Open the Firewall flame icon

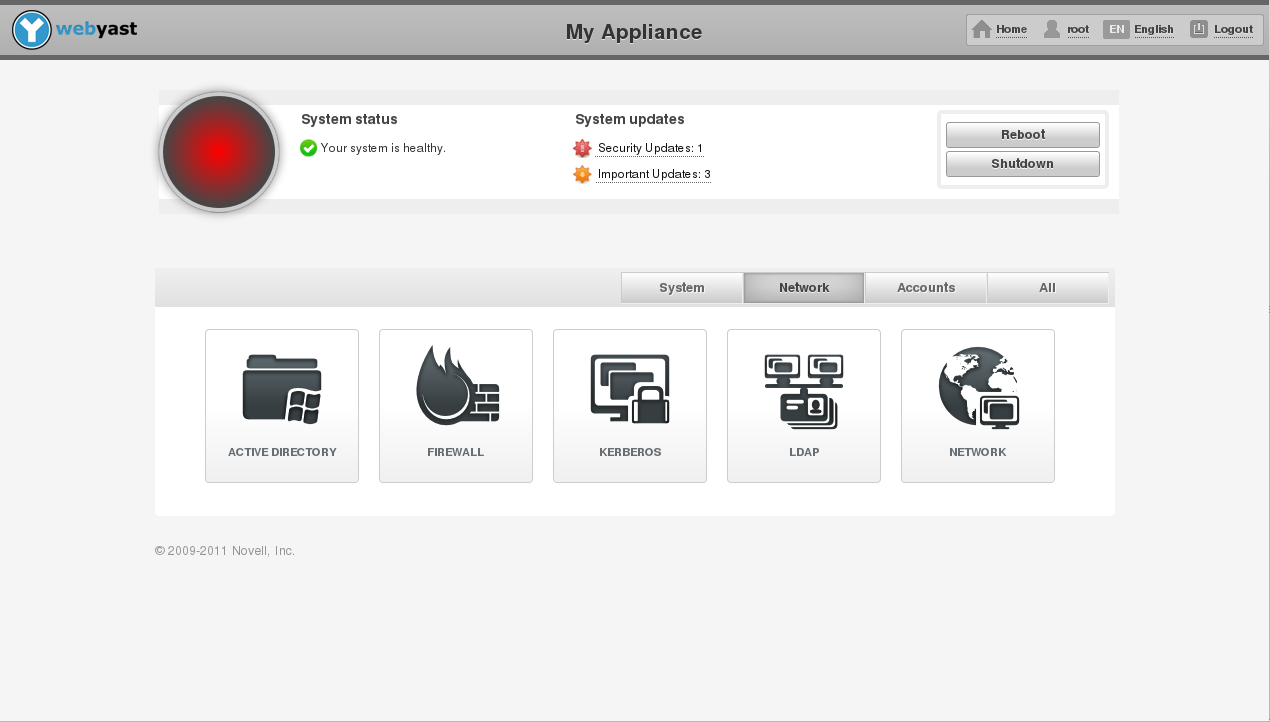coord(456,387)
